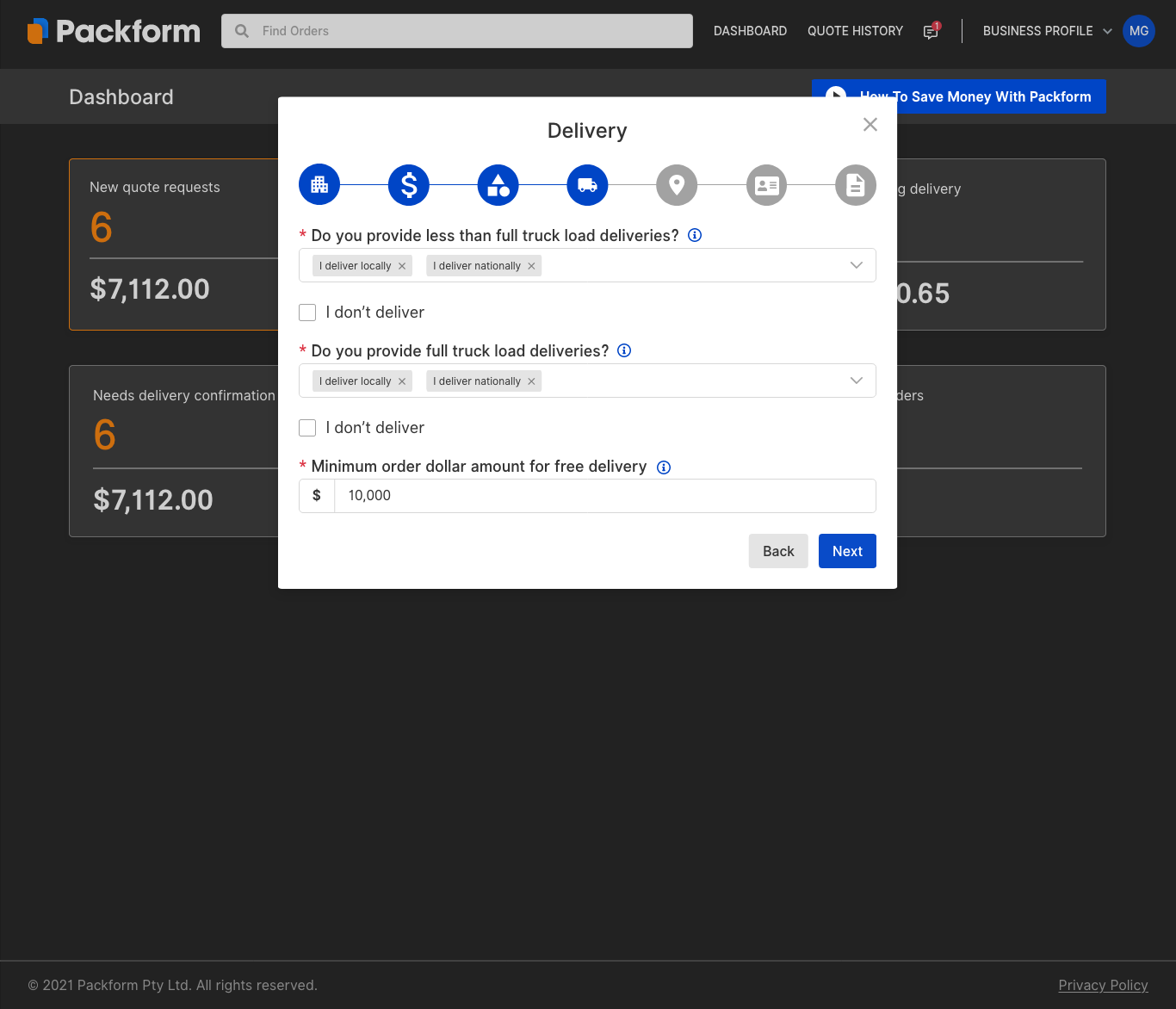Click the delivery truck step icon

587,185
